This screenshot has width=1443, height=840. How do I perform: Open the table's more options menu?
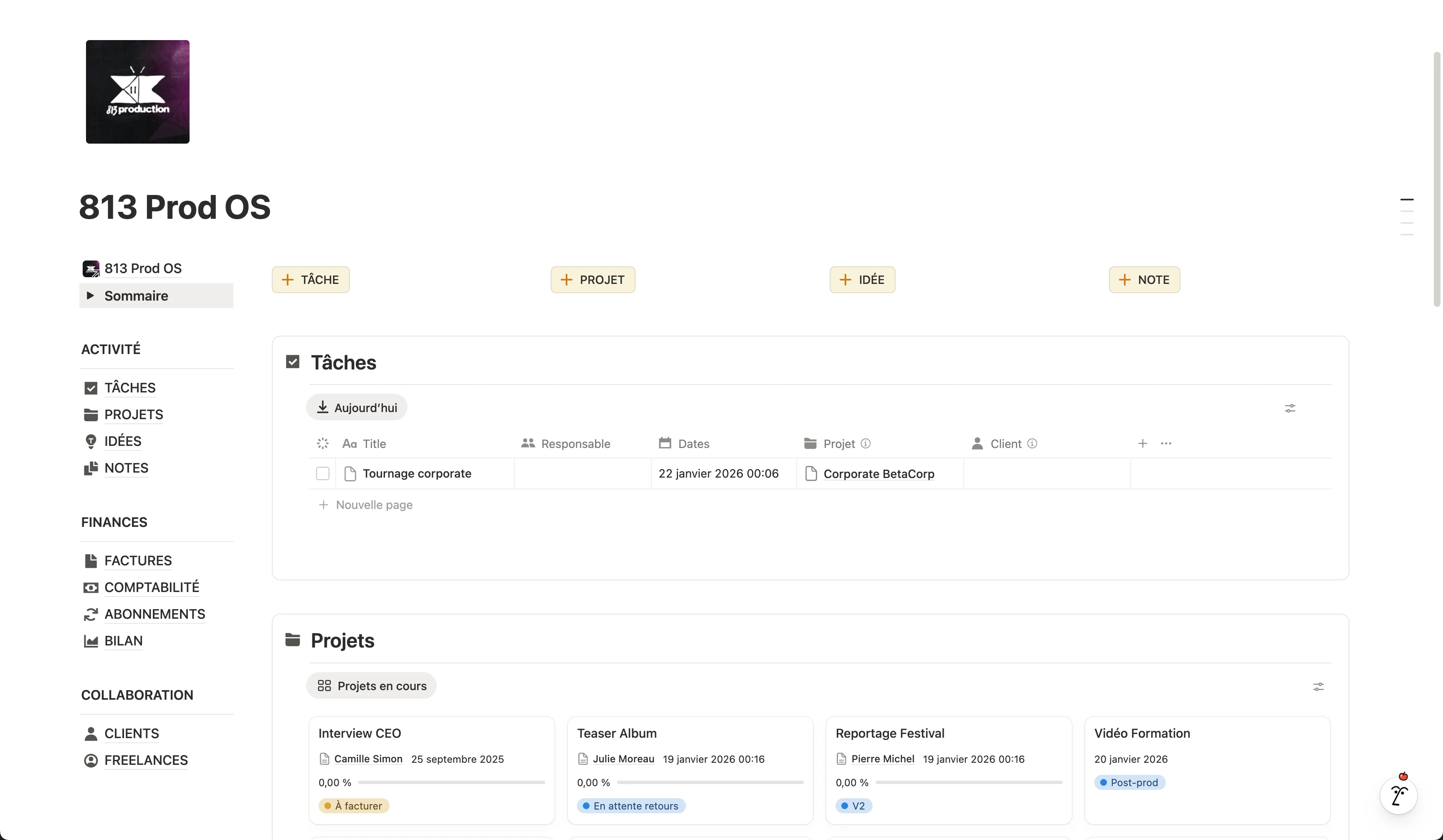(x=1167, y=443)
